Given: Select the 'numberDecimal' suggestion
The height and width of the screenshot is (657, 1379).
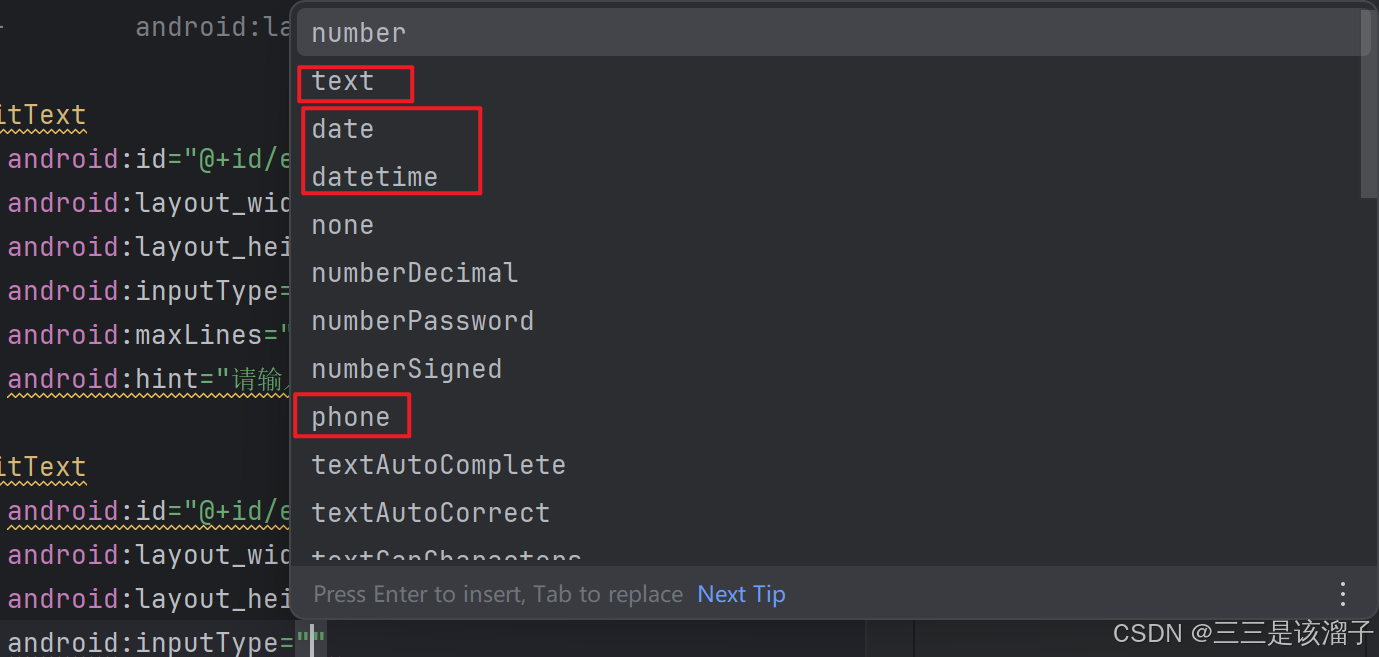Looking at the screenshot, I should (x=414, y=273).
